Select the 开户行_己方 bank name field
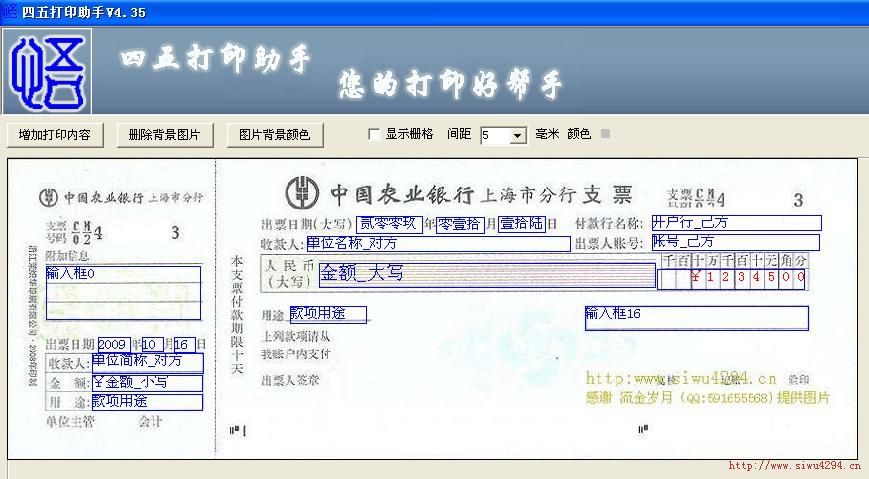This screenshot has height=479, width=869. point(735,223)
